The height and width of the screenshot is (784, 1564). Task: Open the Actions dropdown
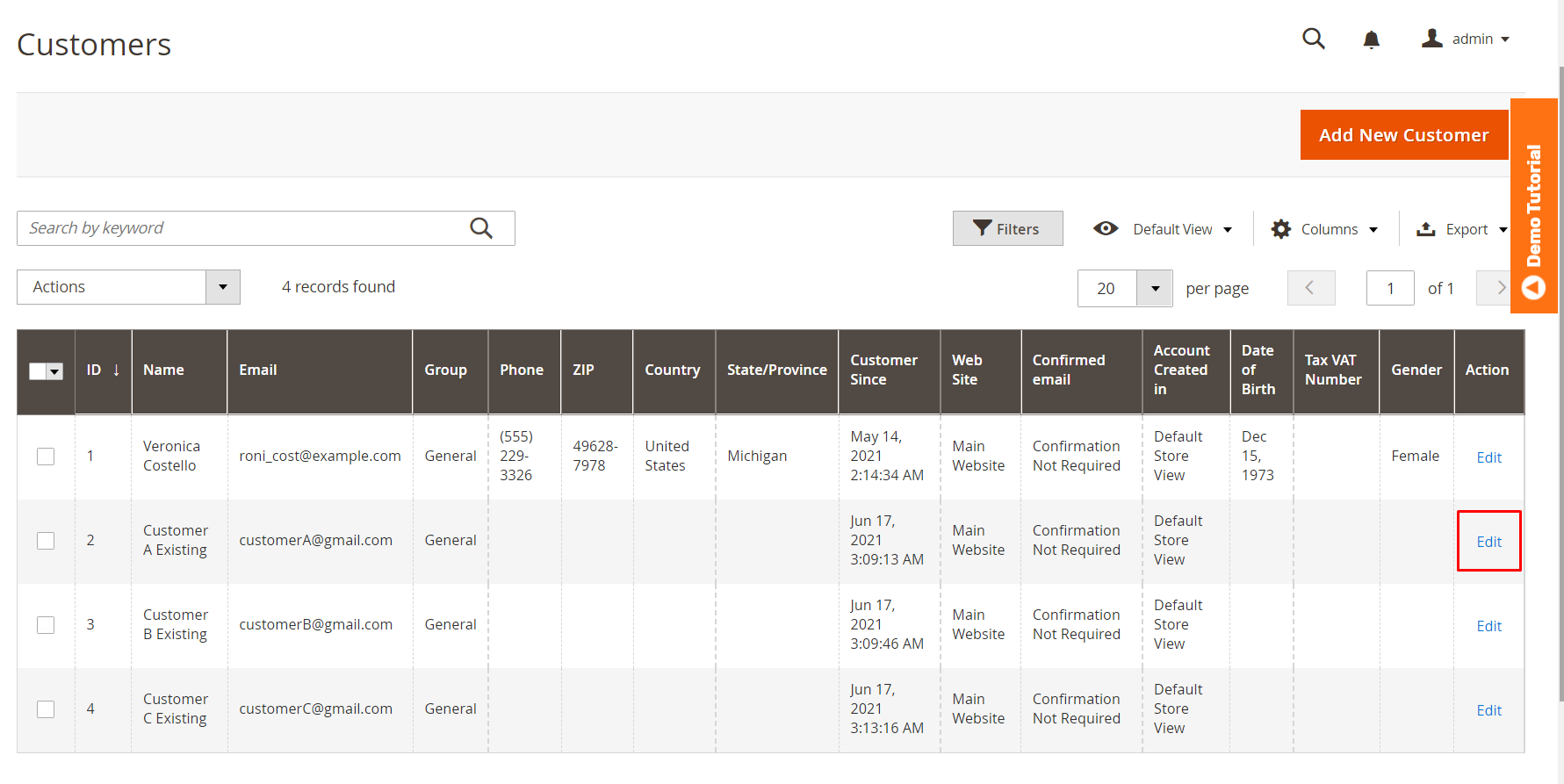(128, 287)
